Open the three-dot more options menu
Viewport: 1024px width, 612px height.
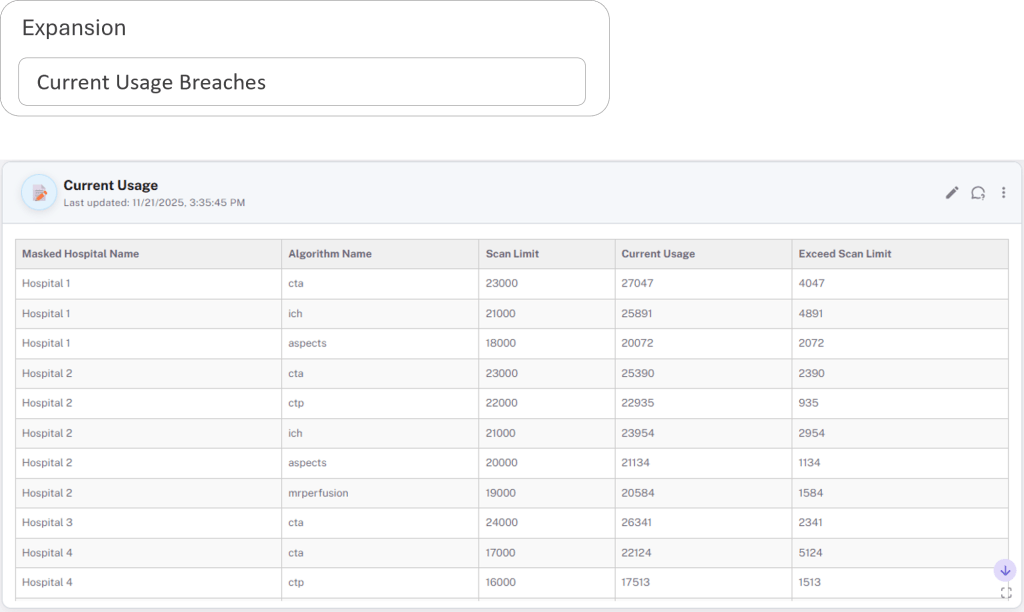(x=1003, y=193)
